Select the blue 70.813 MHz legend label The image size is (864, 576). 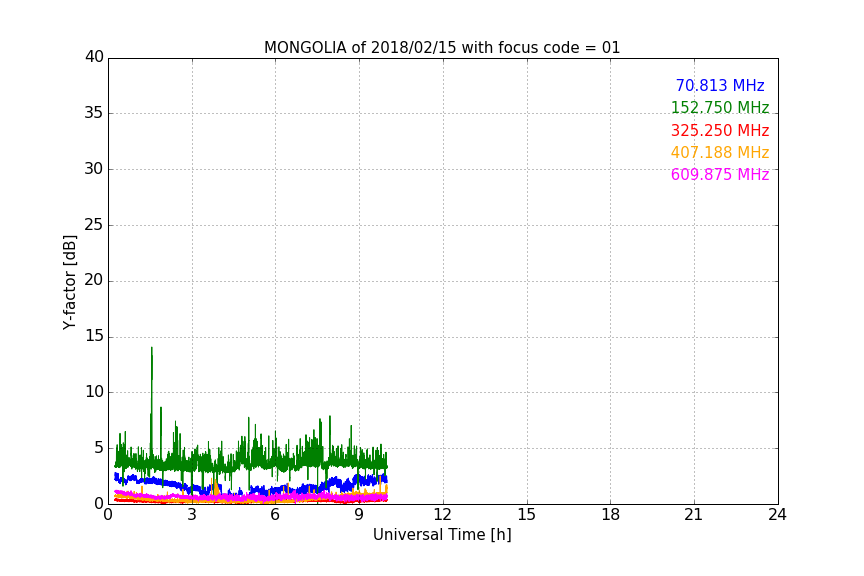click(x=720, y=86)
